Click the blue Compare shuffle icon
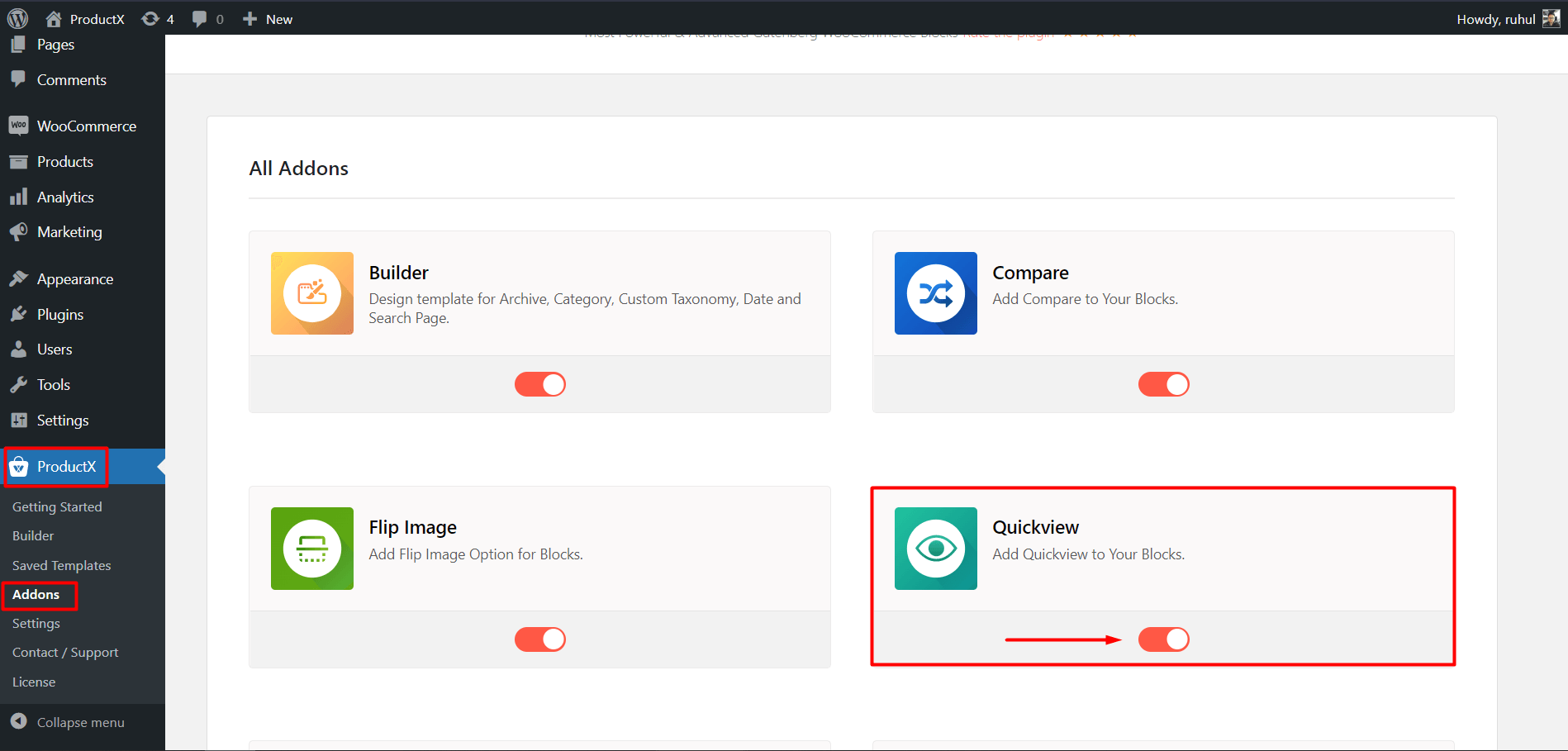 tap(935, 293)
